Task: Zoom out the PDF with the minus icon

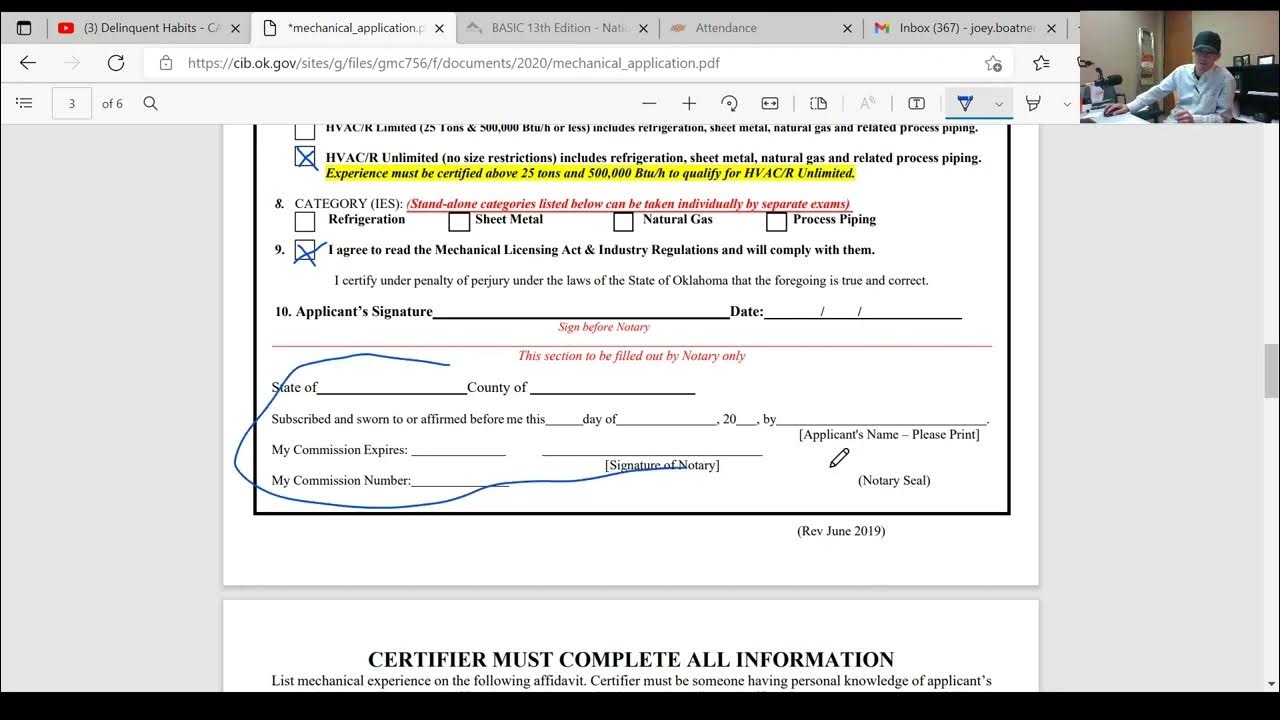Action: click(x=649, y=103)
